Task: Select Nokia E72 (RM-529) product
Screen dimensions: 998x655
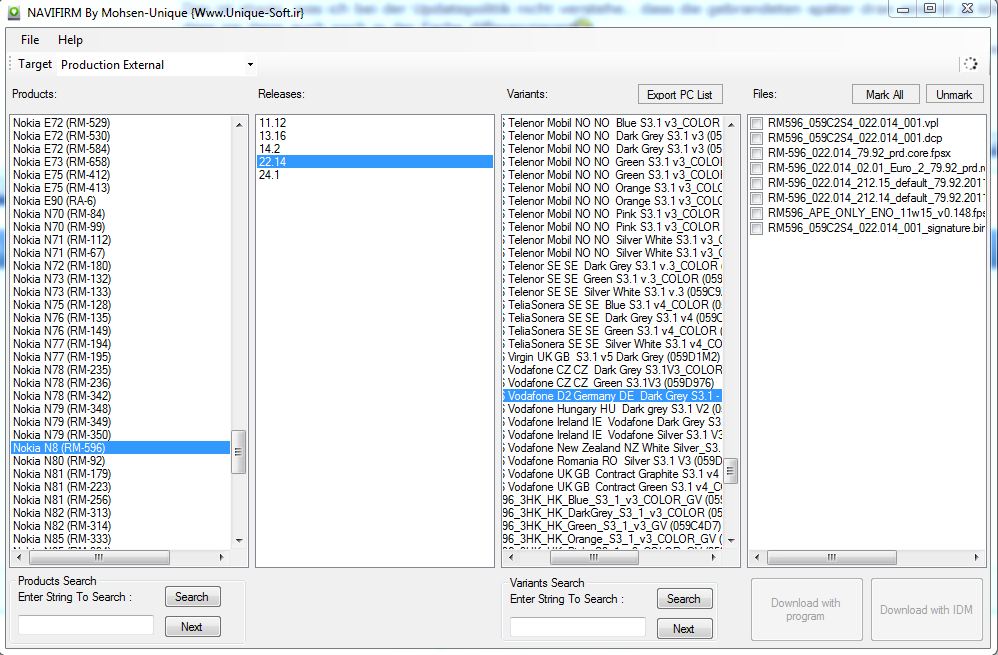Action: [121, 123]
